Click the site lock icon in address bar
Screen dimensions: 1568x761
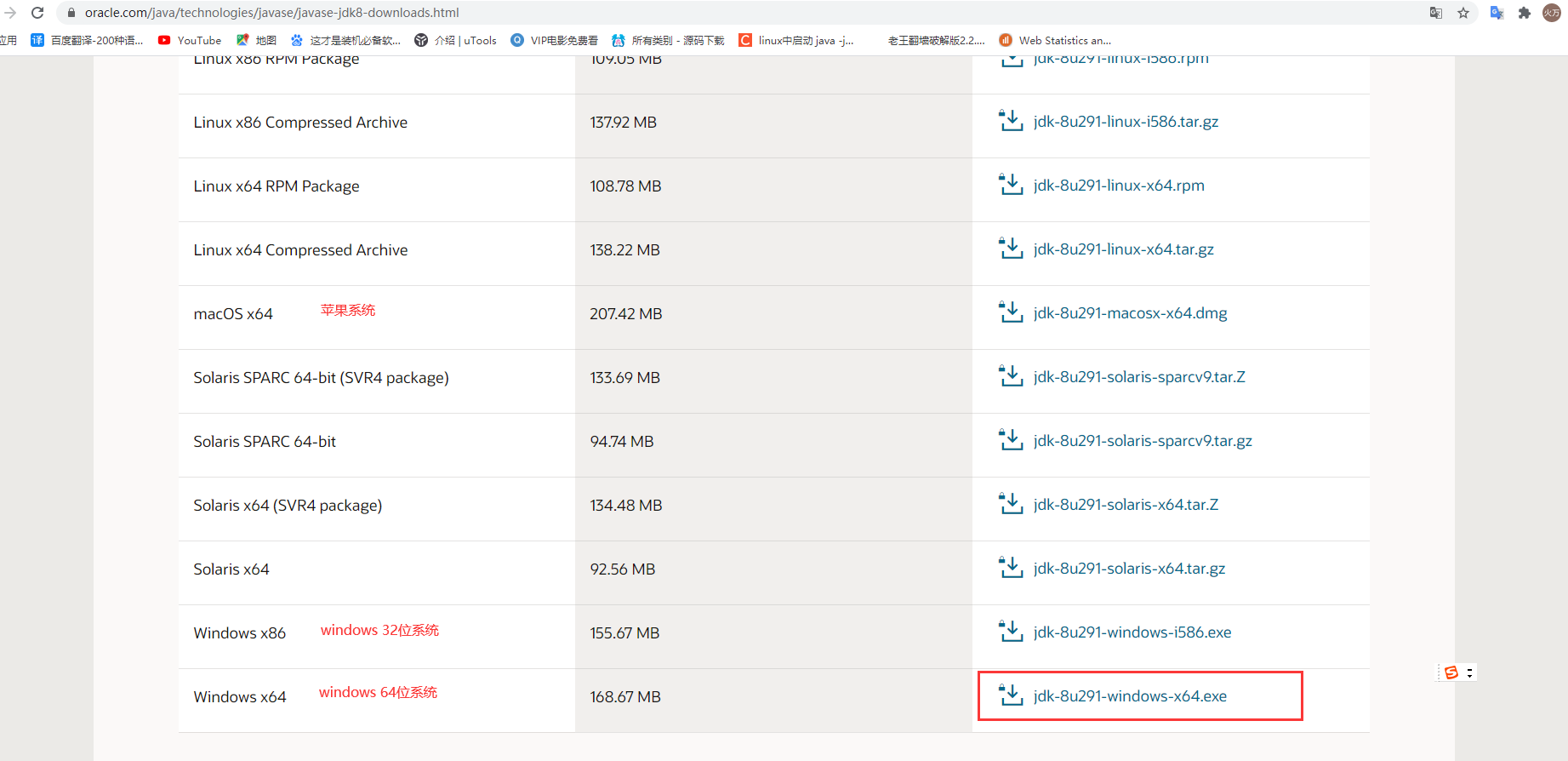(x=71, y=13)
